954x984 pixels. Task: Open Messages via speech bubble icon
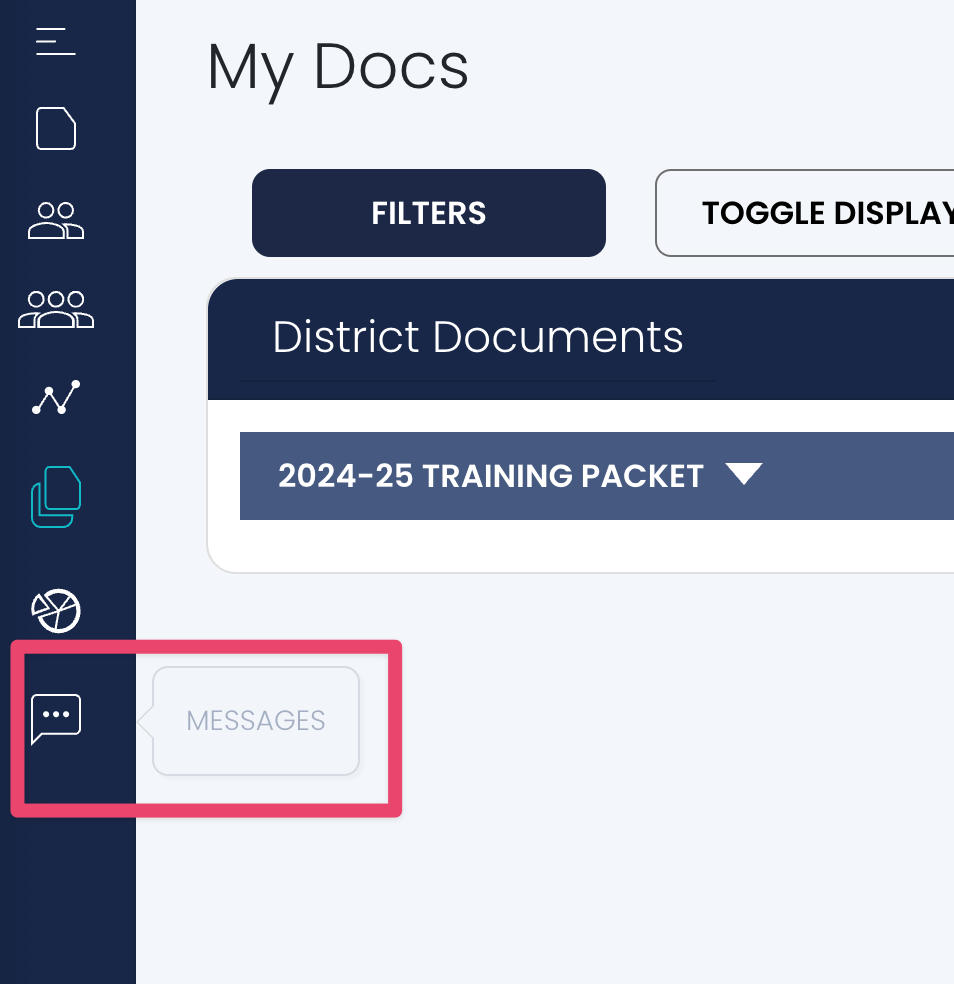point(56,719)
